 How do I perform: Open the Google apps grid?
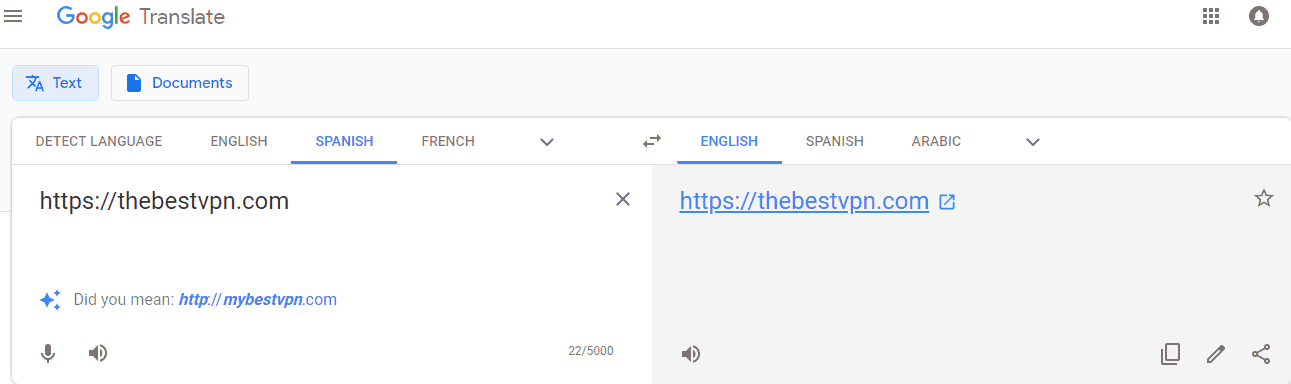pos(1211,16)
